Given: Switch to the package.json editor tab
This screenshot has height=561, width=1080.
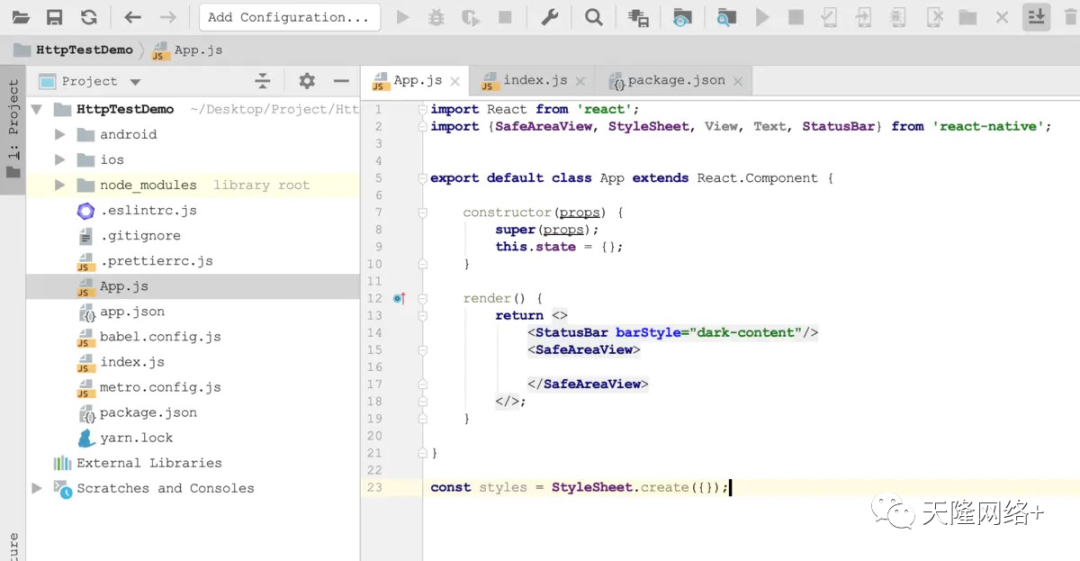Looking at the screenshot, I should (676, 81).
